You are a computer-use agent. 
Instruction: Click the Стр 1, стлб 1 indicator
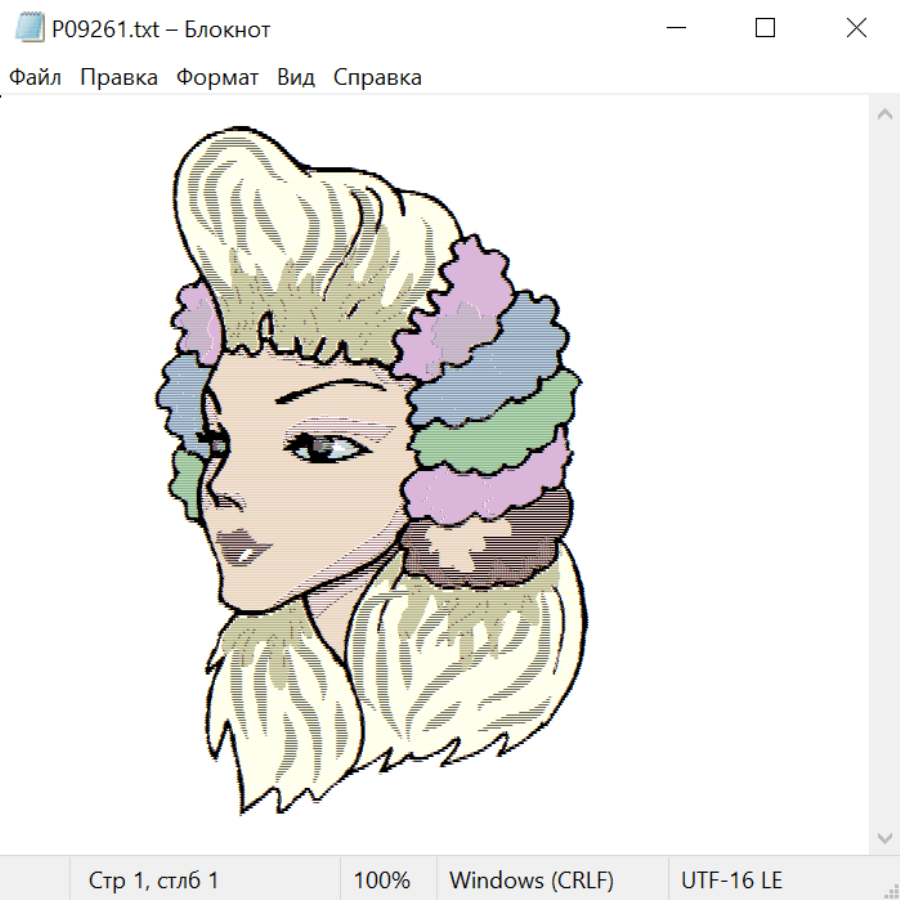pyautogui.click(x=154, y=881)
